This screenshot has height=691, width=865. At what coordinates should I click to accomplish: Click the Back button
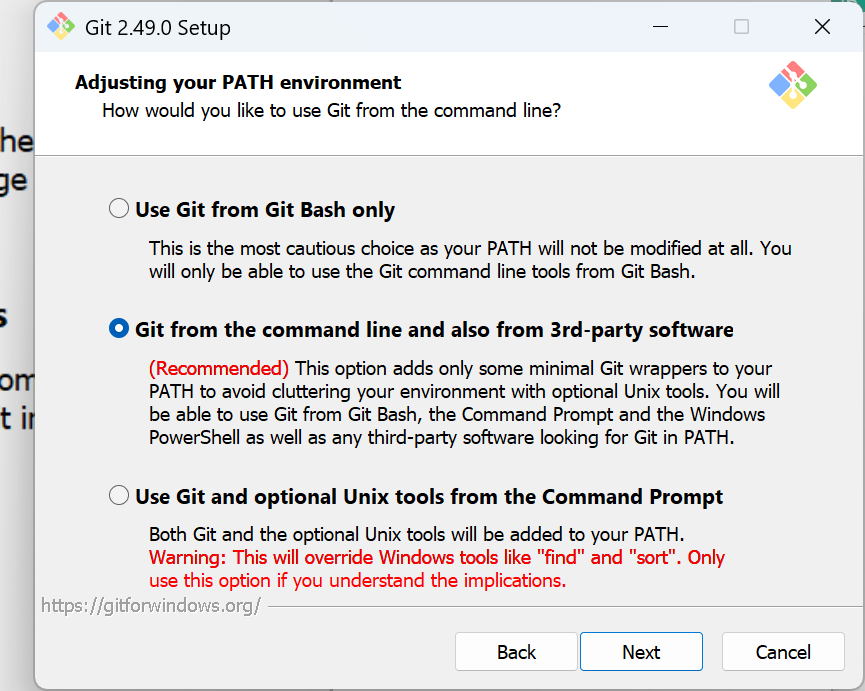516,652
